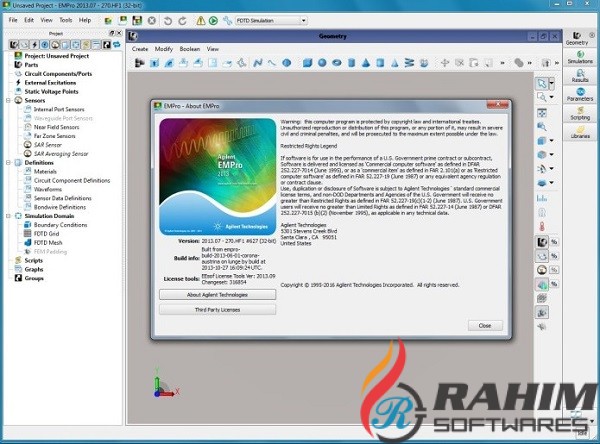600x444 pixels.
Task: Create a Cone primitive in Geometry toolbar
Action: click(x=366, y=62)
